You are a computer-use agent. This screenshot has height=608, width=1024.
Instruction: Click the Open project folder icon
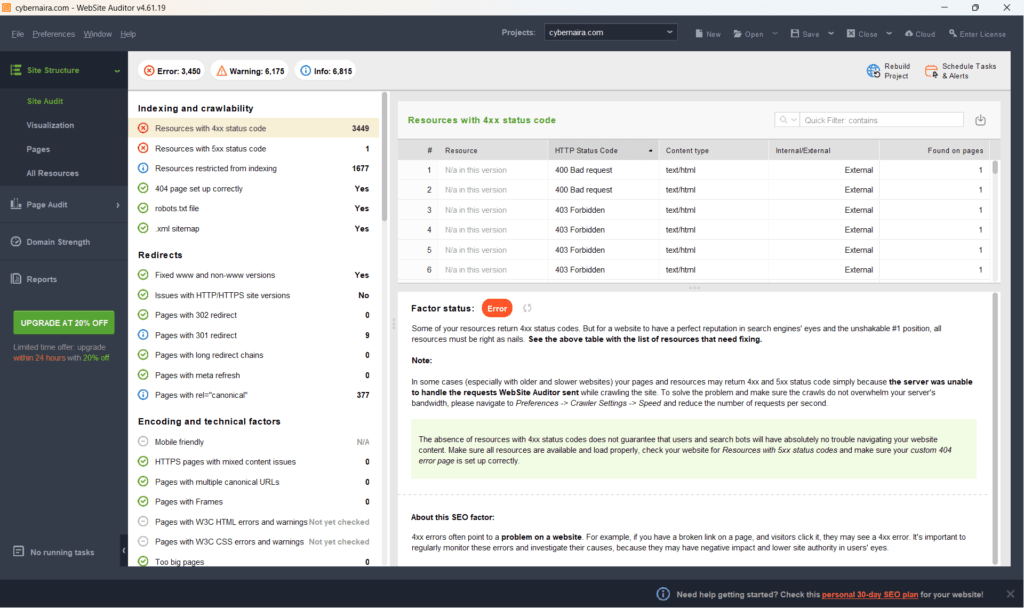point(737,34)
